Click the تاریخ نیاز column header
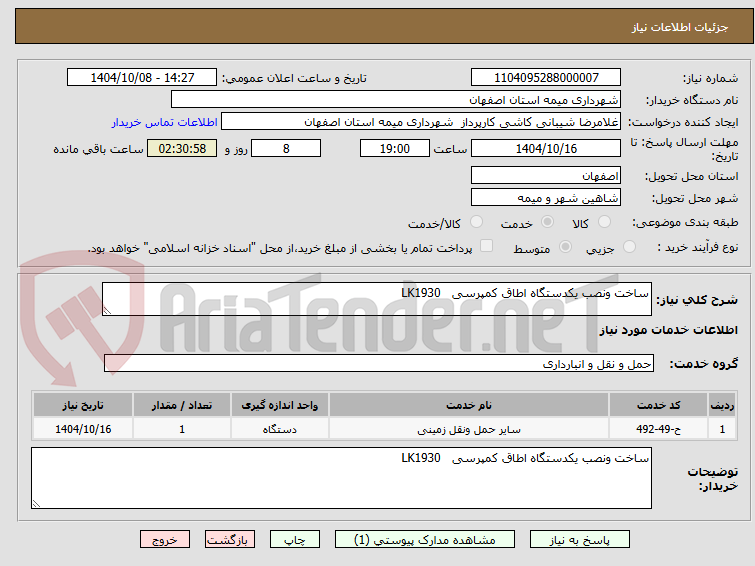Viewport: 755px width, 566px height. 83,405
